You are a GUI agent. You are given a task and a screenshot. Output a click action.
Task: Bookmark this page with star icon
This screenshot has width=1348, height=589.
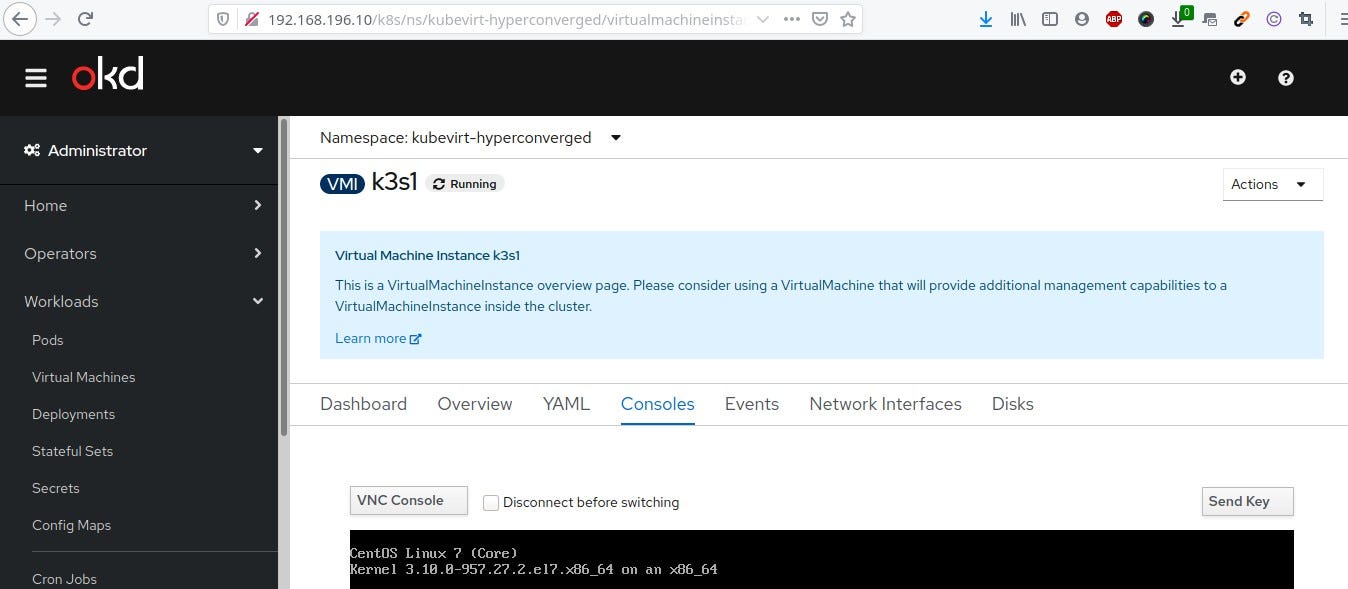point(848,19)
